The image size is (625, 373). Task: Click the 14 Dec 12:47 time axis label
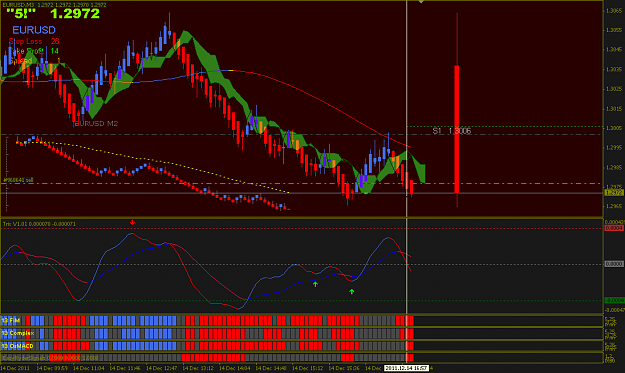161,368
